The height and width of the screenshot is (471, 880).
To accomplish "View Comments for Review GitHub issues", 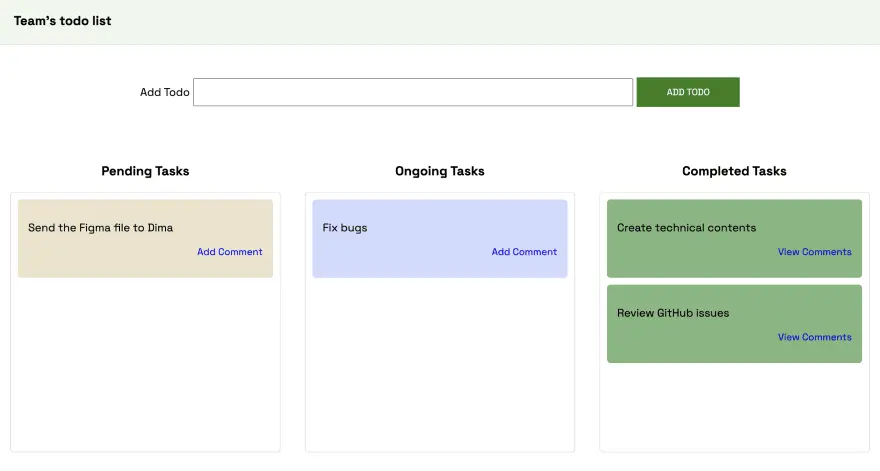I will (814, 337).
